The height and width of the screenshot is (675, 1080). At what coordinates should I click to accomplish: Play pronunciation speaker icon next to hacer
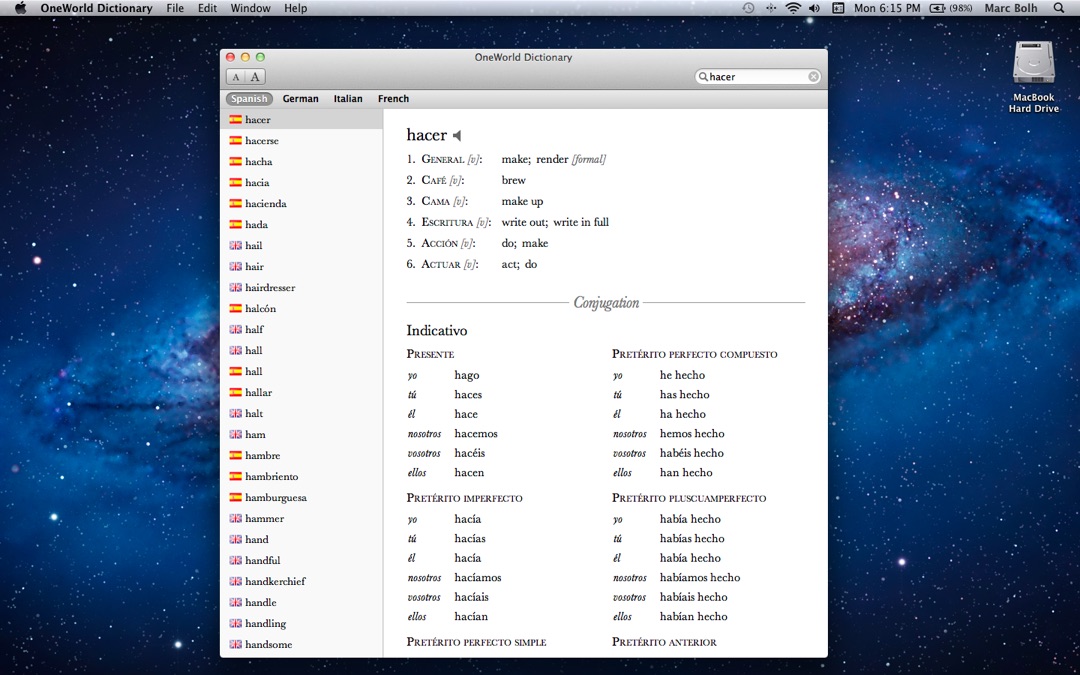(x=457, y=136)
